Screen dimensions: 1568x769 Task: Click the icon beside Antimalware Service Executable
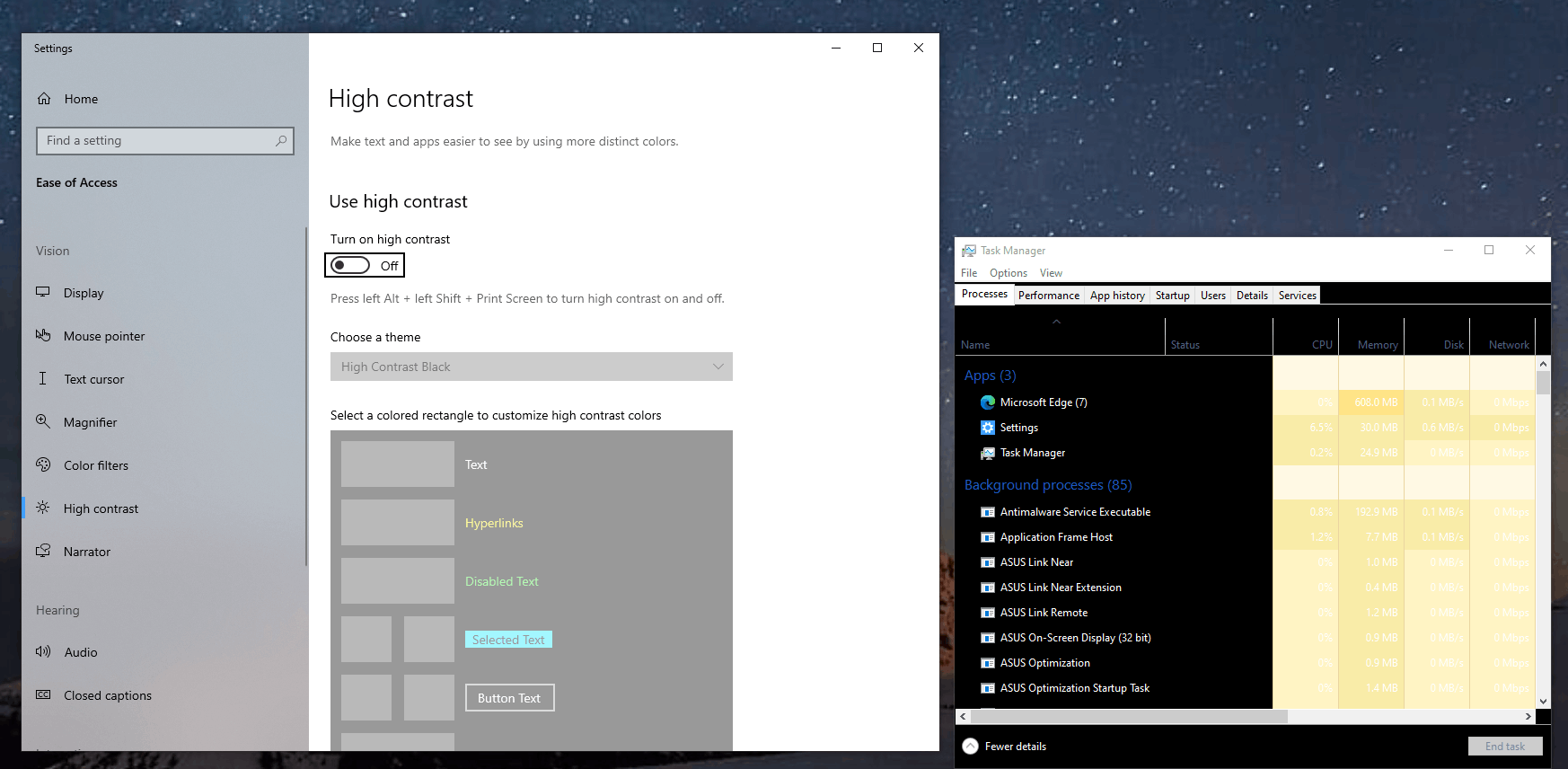pyautogui.click(x=988, y=512)
